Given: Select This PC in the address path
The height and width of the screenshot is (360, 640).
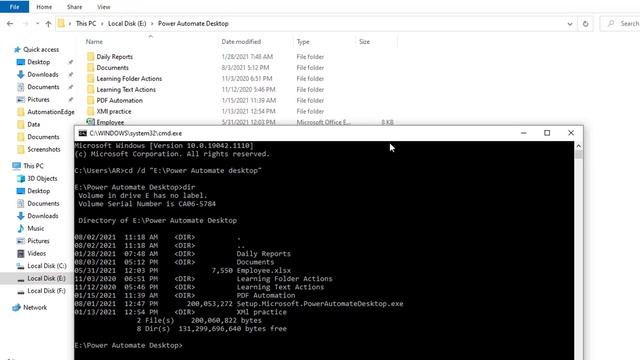Looking at the screenshot, I should (x=86, y=24).
